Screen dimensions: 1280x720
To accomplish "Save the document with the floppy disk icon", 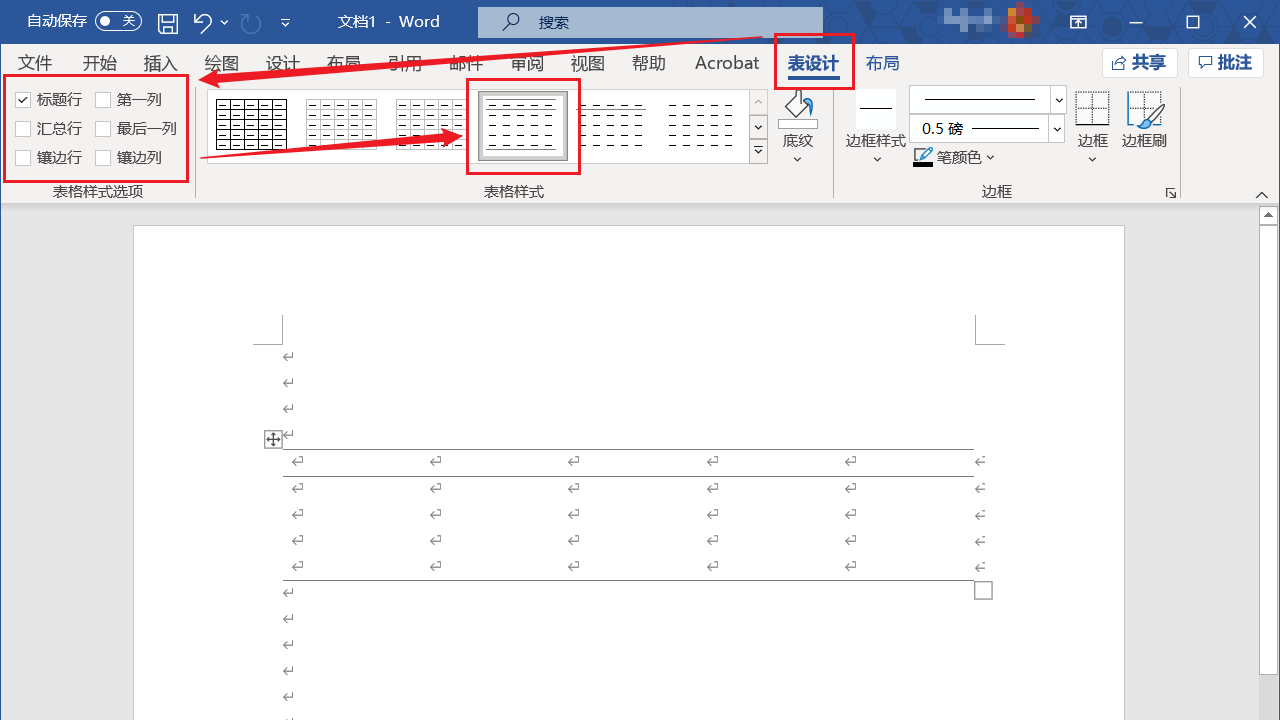I will (x=168, y=22).
